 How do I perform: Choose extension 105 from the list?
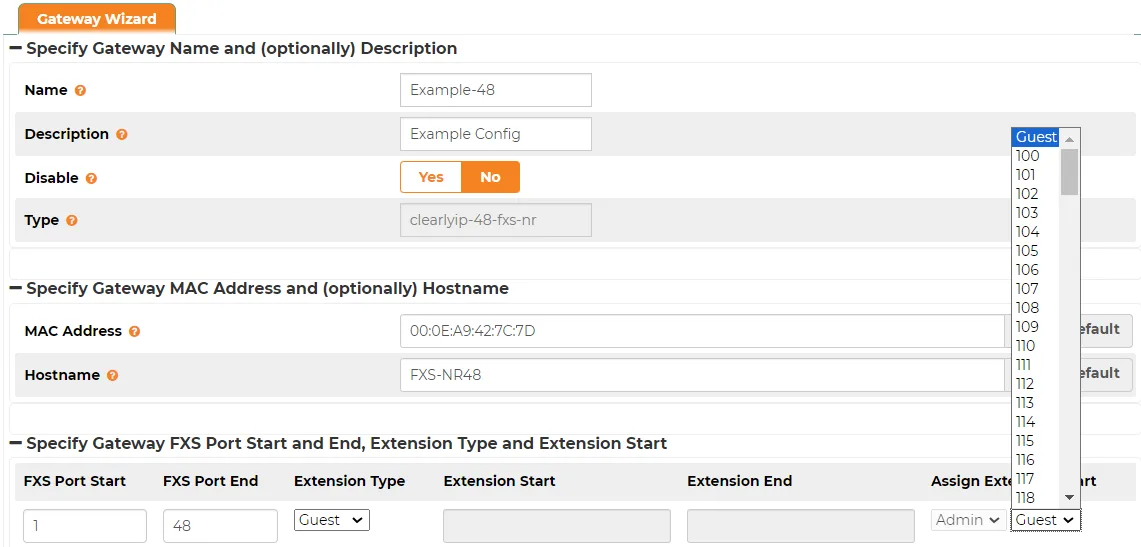point(1036,251)
